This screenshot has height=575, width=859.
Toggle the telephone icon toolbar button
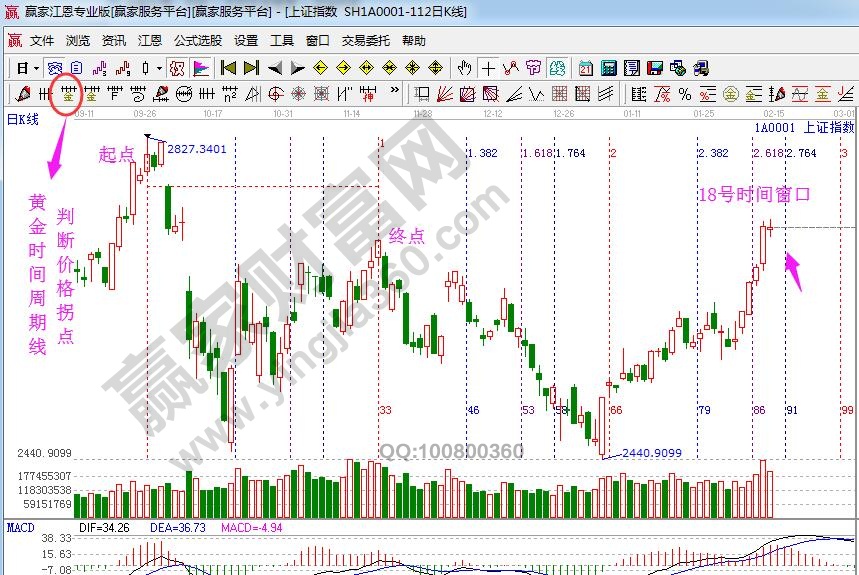(702, 68)
